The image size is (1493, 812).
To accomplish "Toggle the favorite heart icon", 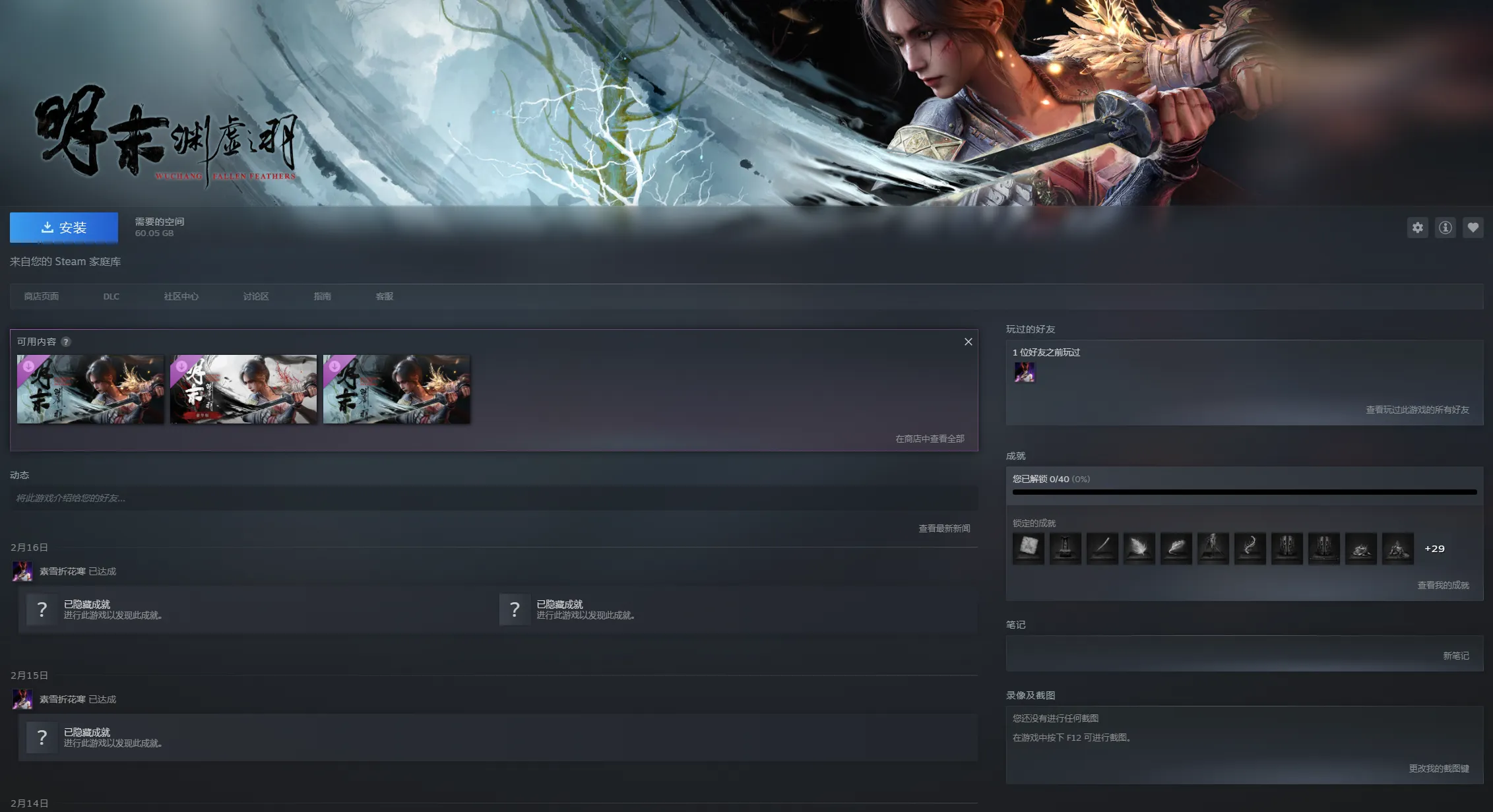I will pyautogui.click(x=1473, y=228).
